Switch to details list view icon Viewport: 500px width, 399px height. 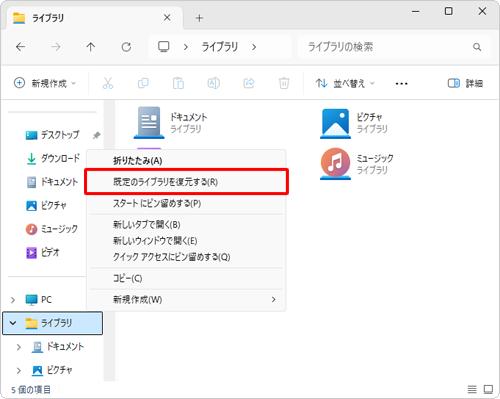coord(472,389)
